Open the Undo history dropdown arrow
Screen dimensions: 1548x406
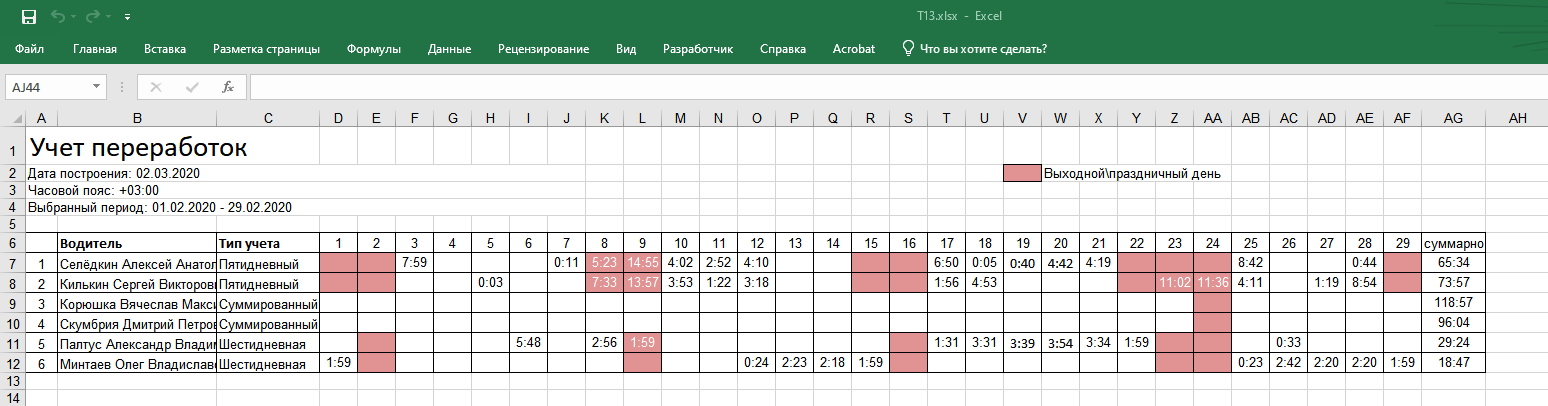(x=74, y=18)
